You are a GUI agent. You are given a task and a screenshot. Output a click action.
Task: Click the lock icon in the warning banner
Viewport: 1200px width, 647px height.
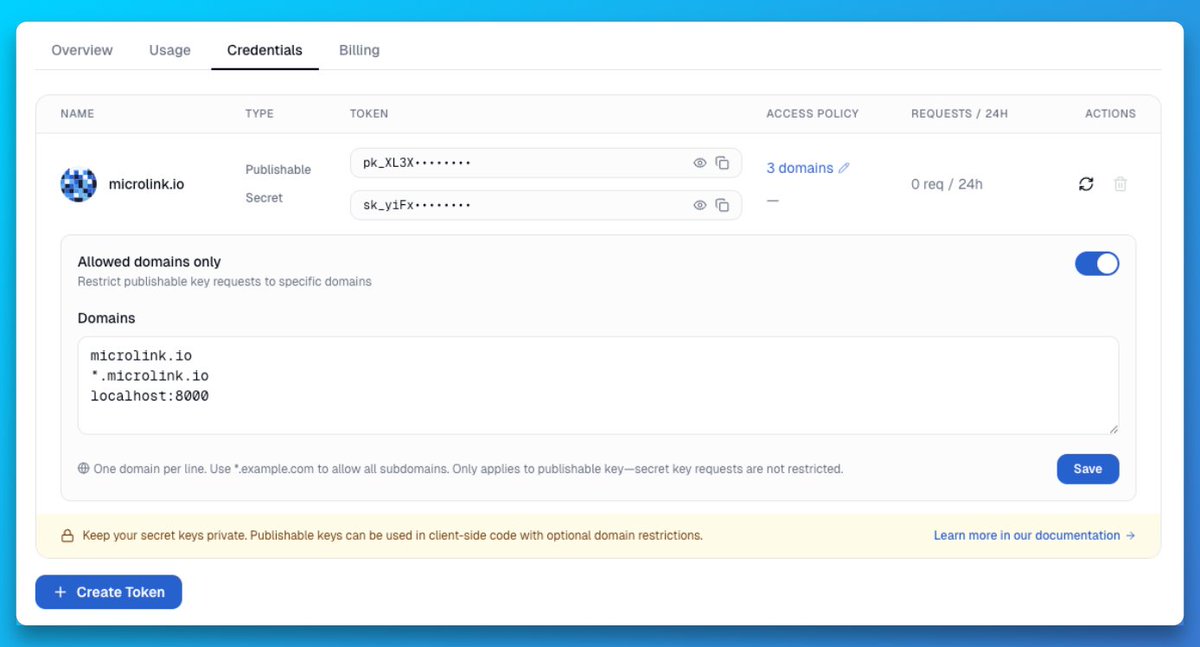pos(68,536)
